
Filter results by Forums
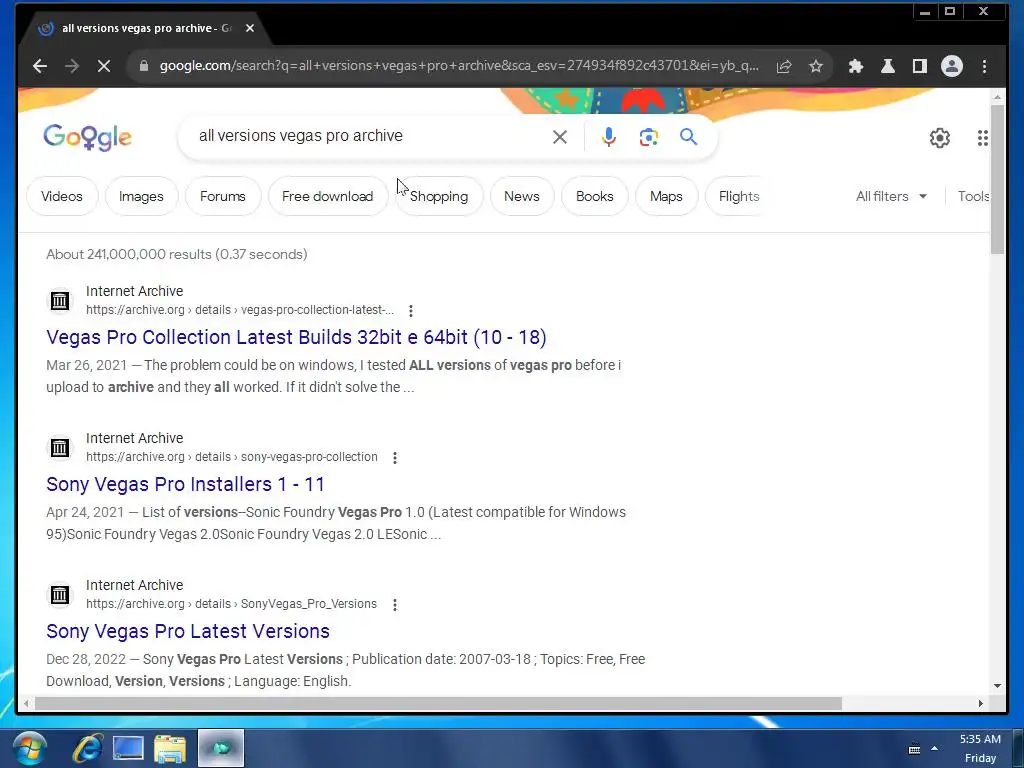(x=223, y=197)
